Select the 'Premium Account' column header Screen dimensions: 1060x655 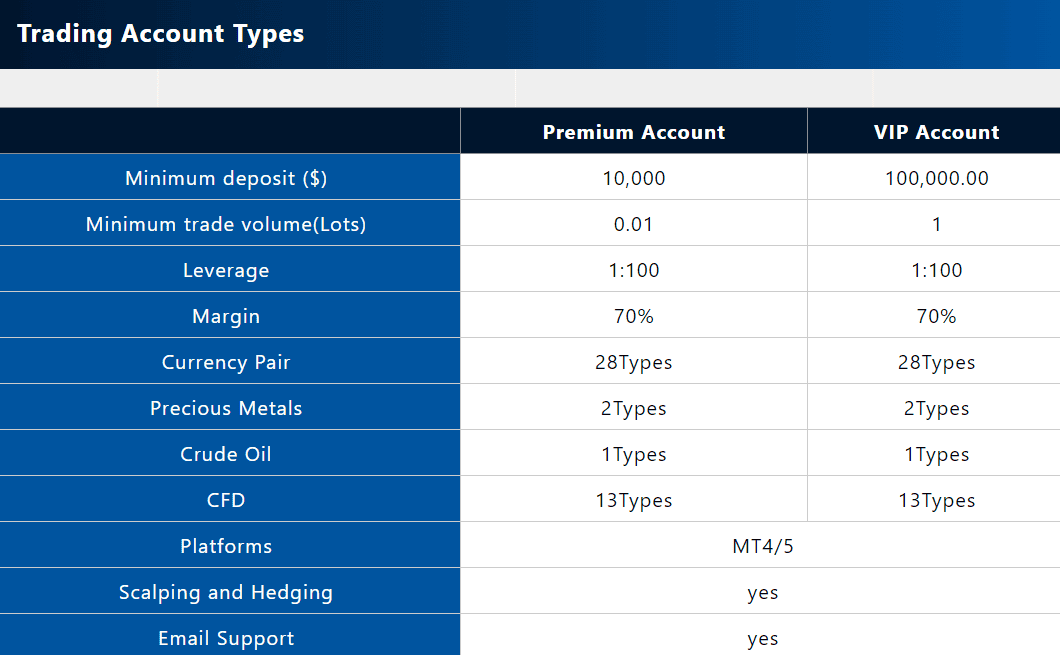coord(633,132)
